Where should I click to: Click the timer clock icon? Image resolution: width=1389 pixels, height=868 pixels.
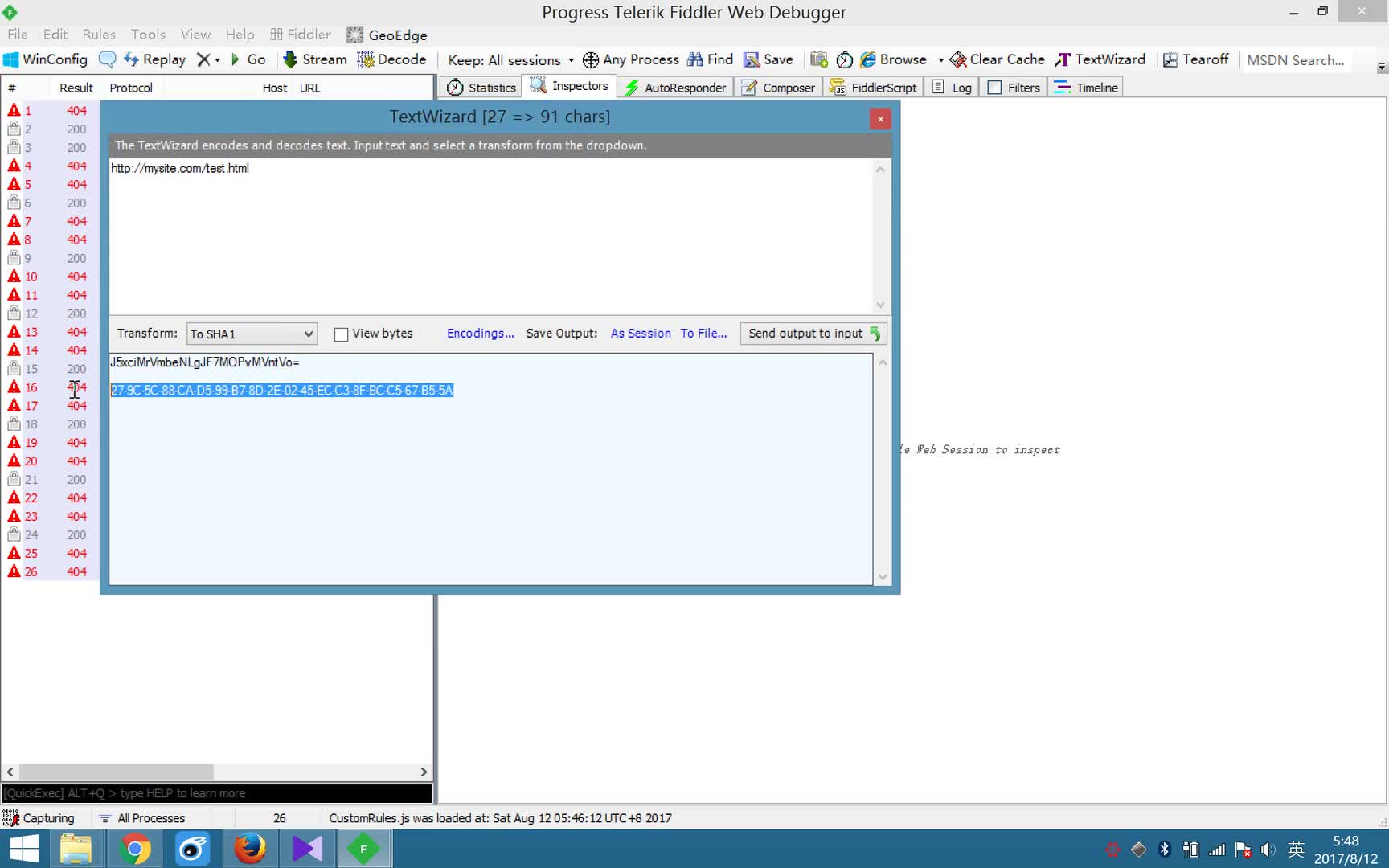point(844,59)
